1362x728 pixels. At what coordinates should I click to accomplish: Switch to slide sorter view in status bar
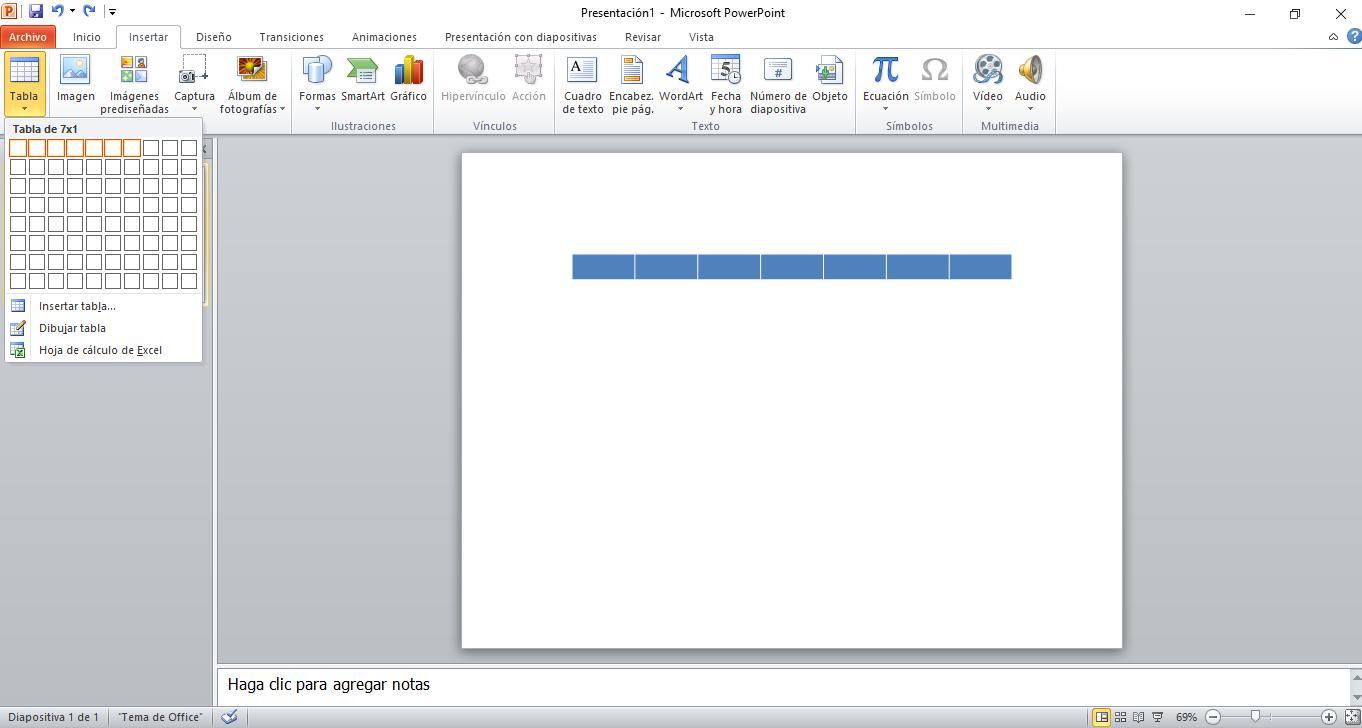(x=1120, y=717)
